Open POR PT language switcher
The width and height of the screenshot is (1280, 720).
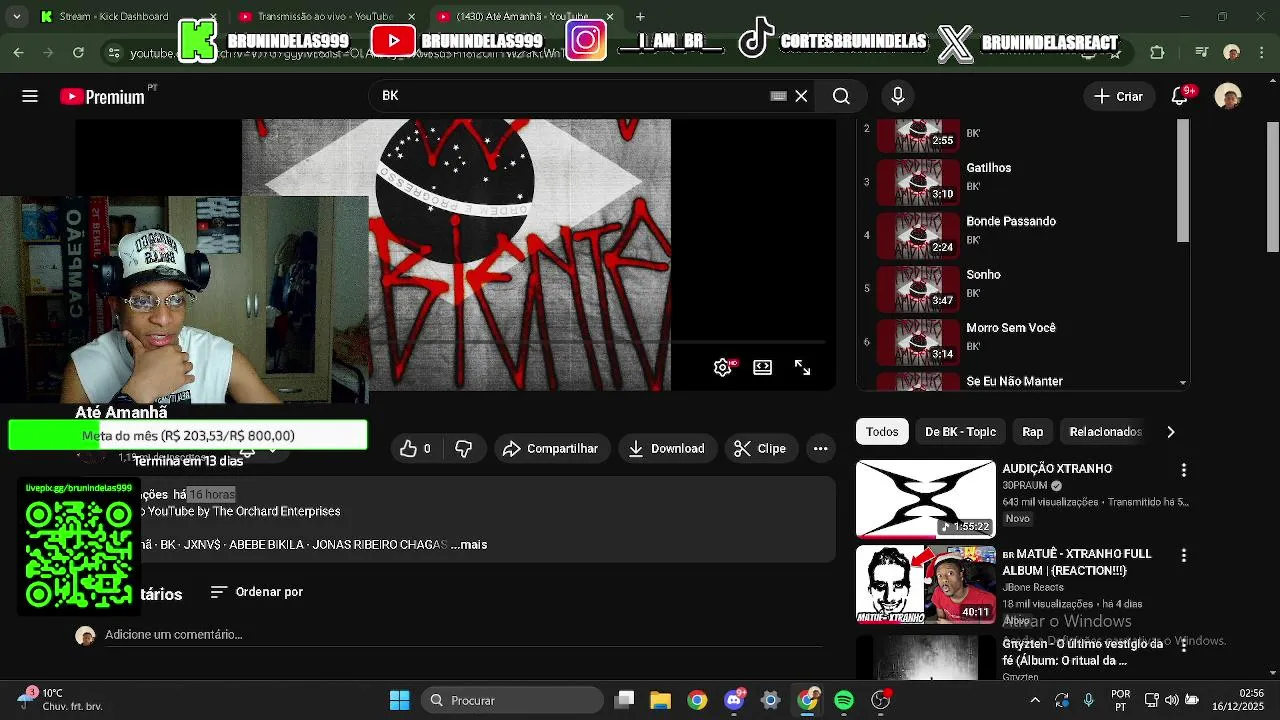(1121, 700)
